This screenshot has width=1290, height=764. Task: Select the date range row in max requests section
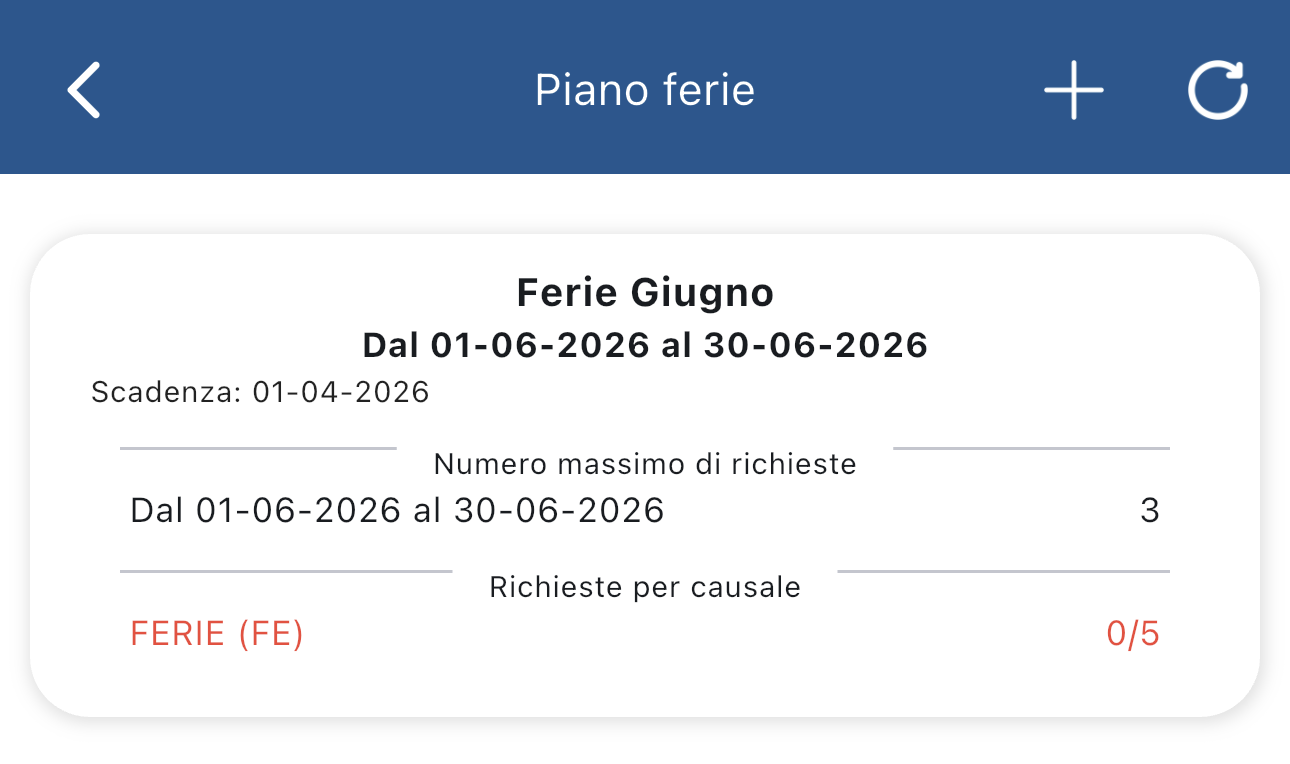397,511
